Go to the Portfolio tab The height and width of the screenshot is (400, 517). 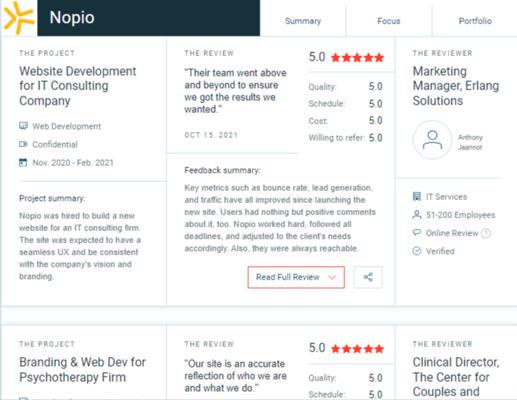(x=475, y=21)
